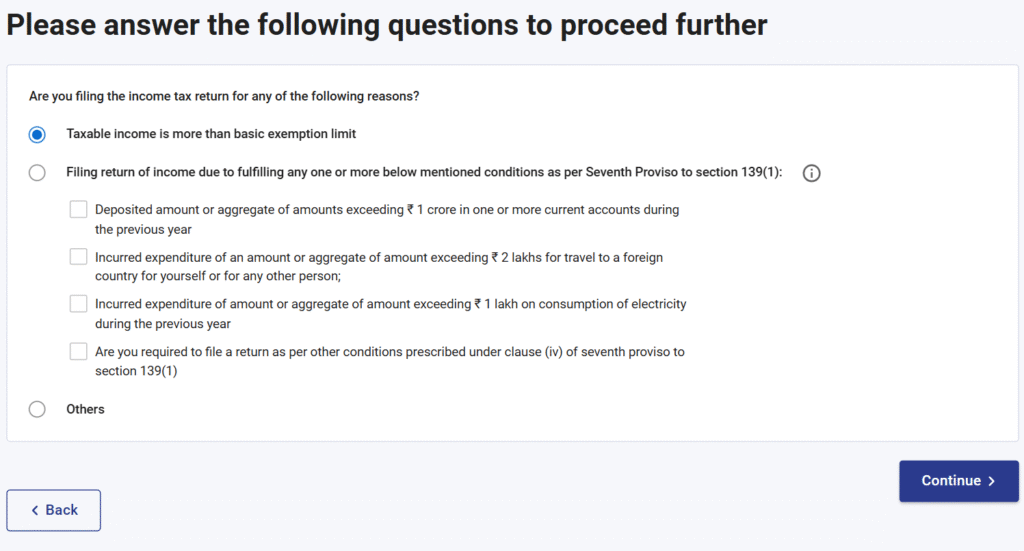Click the 'Are you required to file' label text
This screenshot has width=1024, height=551.
coord(389,360)
